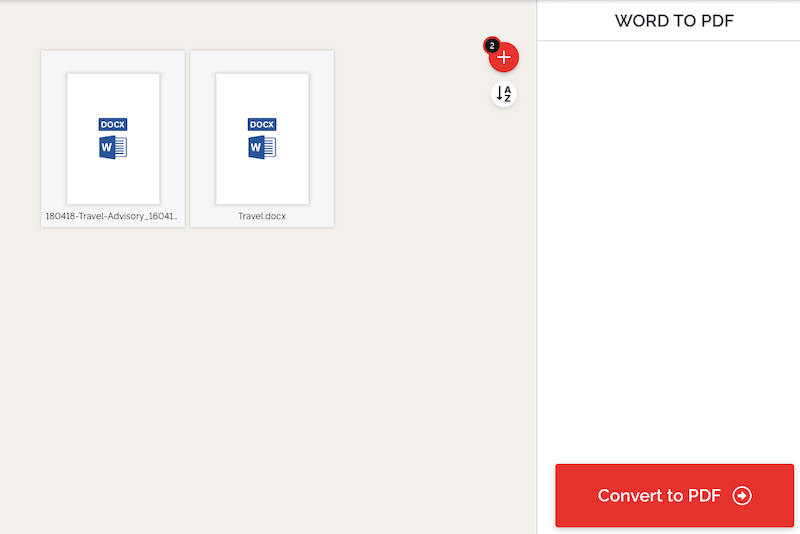The width and height of the screenshot is (800, 534).
Task: Click the Word logo on the Travel.docx file
Action: pyautogui.click(x=262, y=148)
